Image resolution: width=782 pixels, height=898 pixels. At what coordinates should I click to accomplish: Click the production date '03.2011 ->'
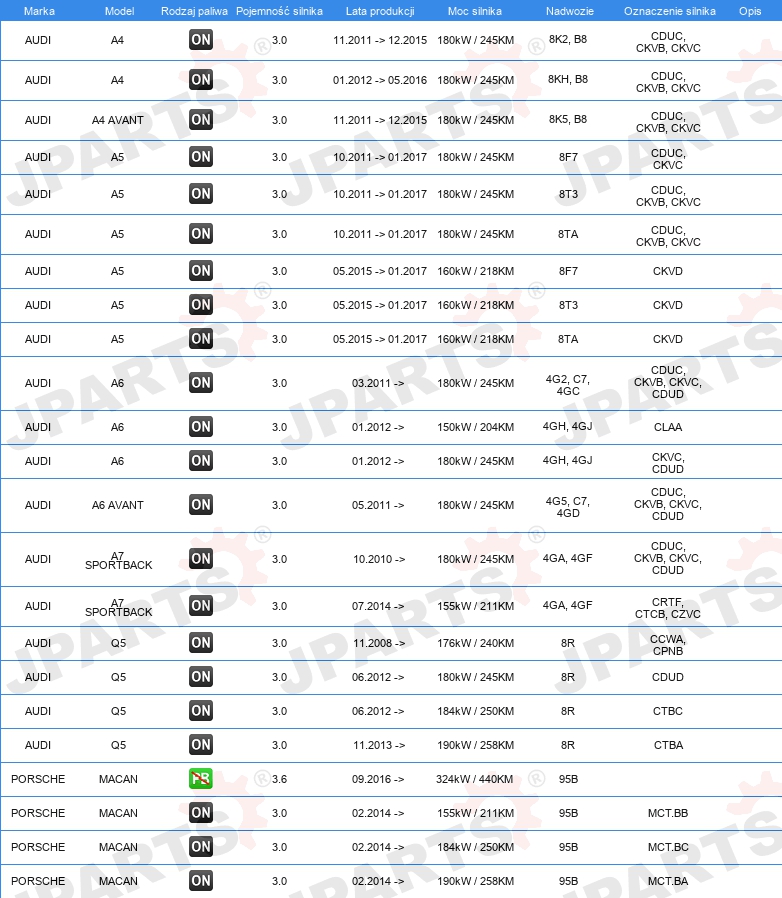pos(378,383)
